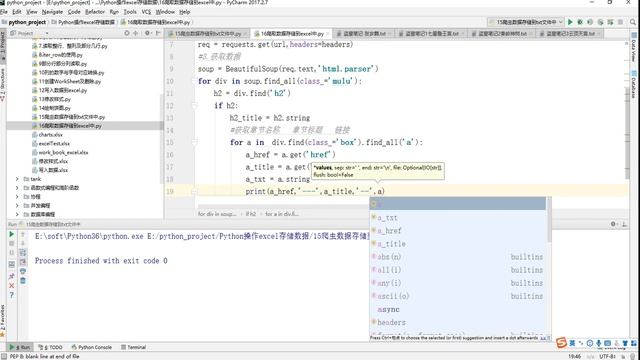Open the TODO tool window tab

point(51,347)
